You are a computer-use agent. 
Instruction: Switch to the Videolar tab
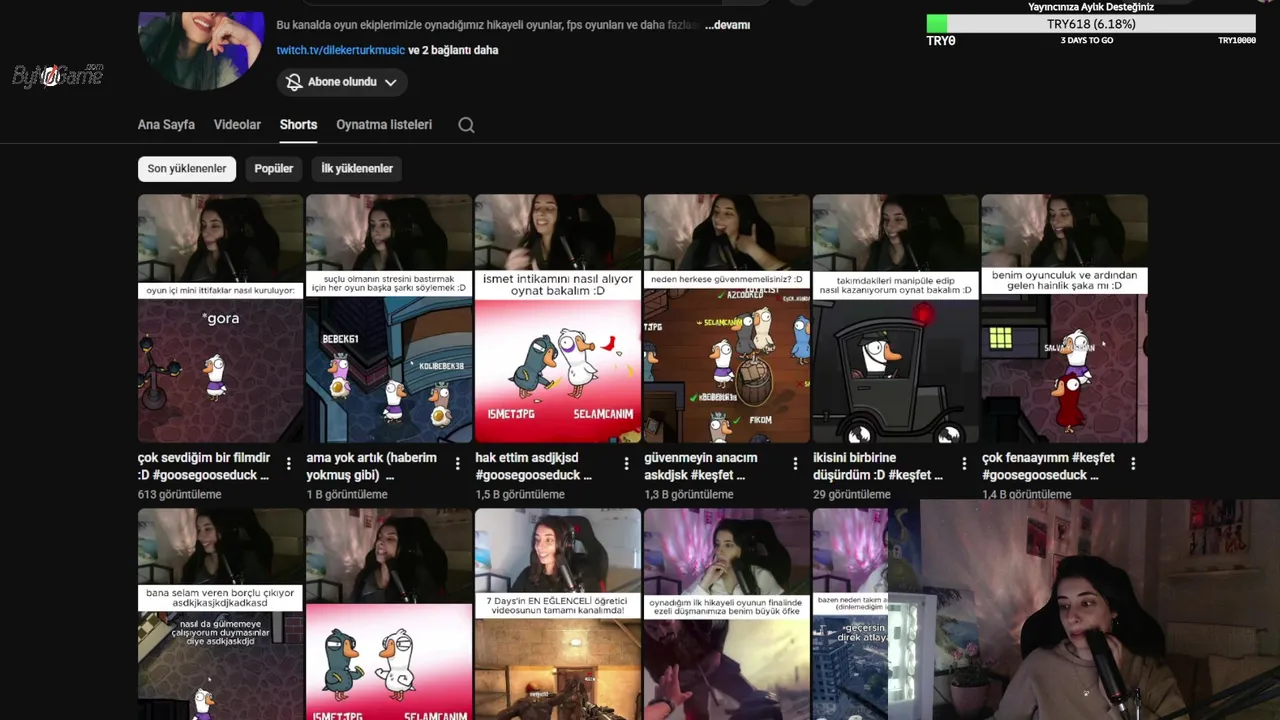(237, 125)
